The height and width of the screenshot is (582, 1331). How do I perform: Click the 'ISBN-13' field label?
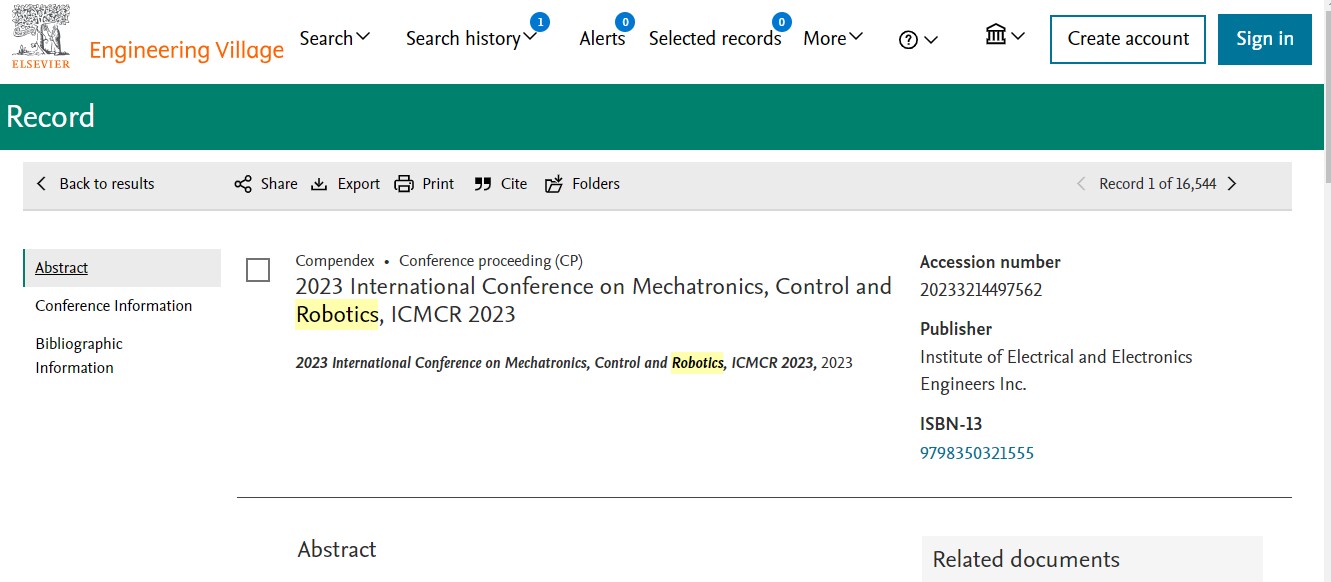pyautogui.click(x=951, y=424)
